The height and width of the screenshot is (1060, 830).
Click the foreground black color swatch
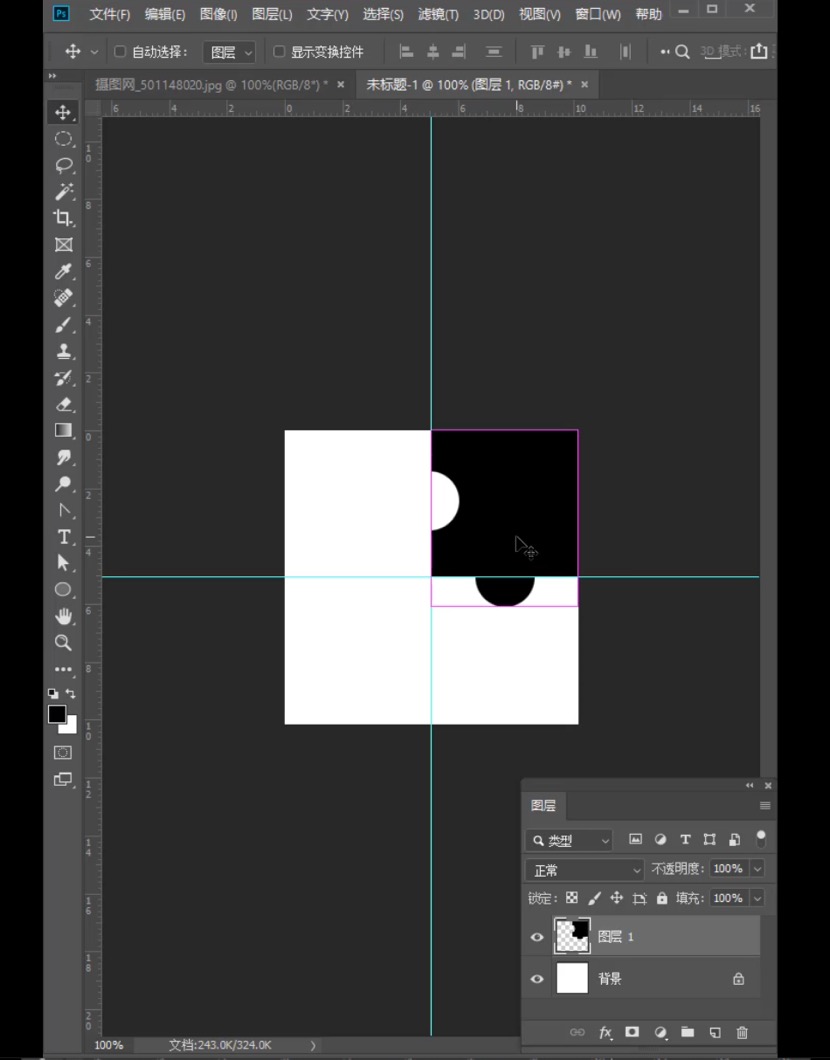[x=57, y=714]
